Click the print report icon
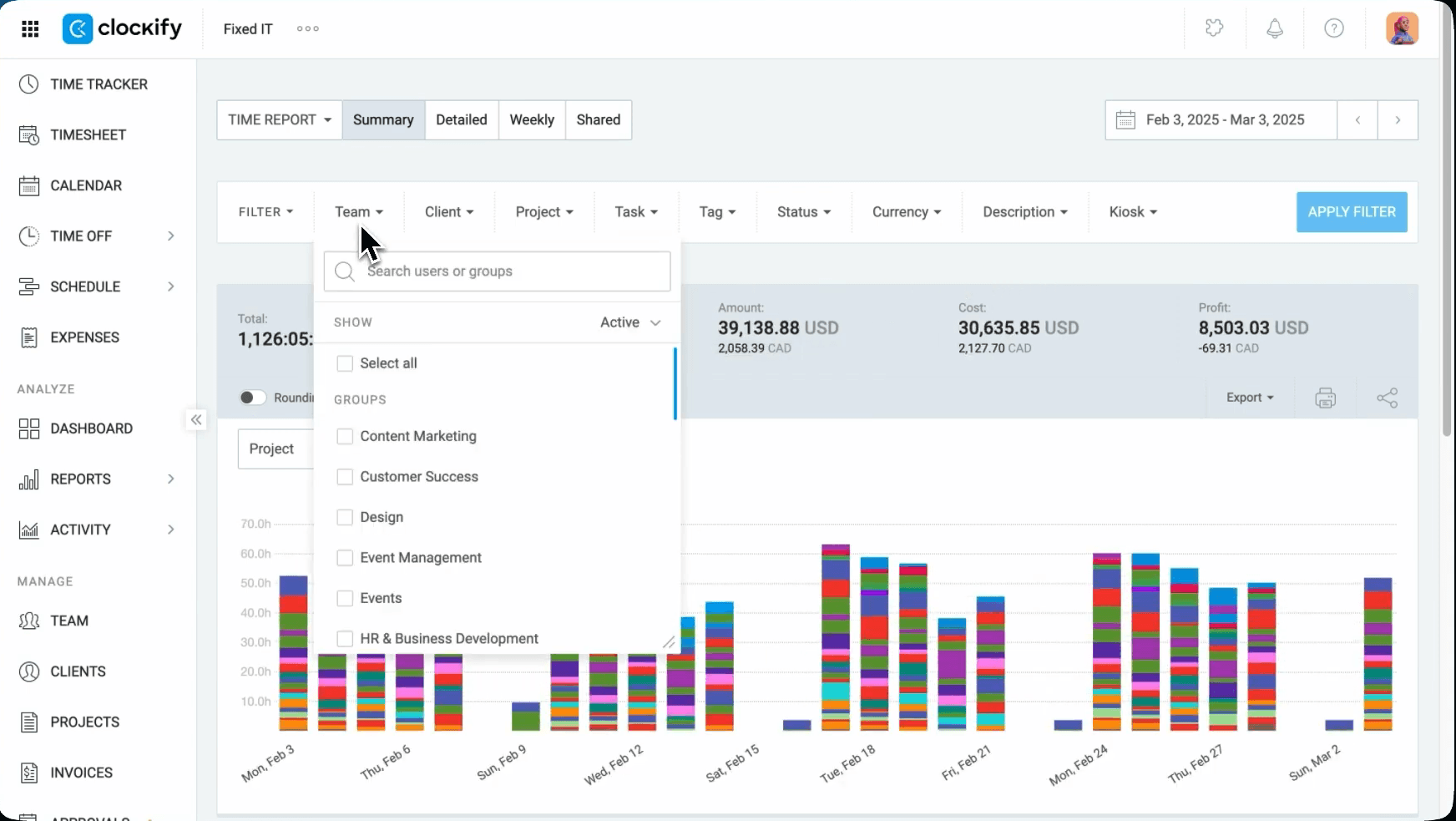The height and width of the screenshot is (821, 1456). (1325, 398)
